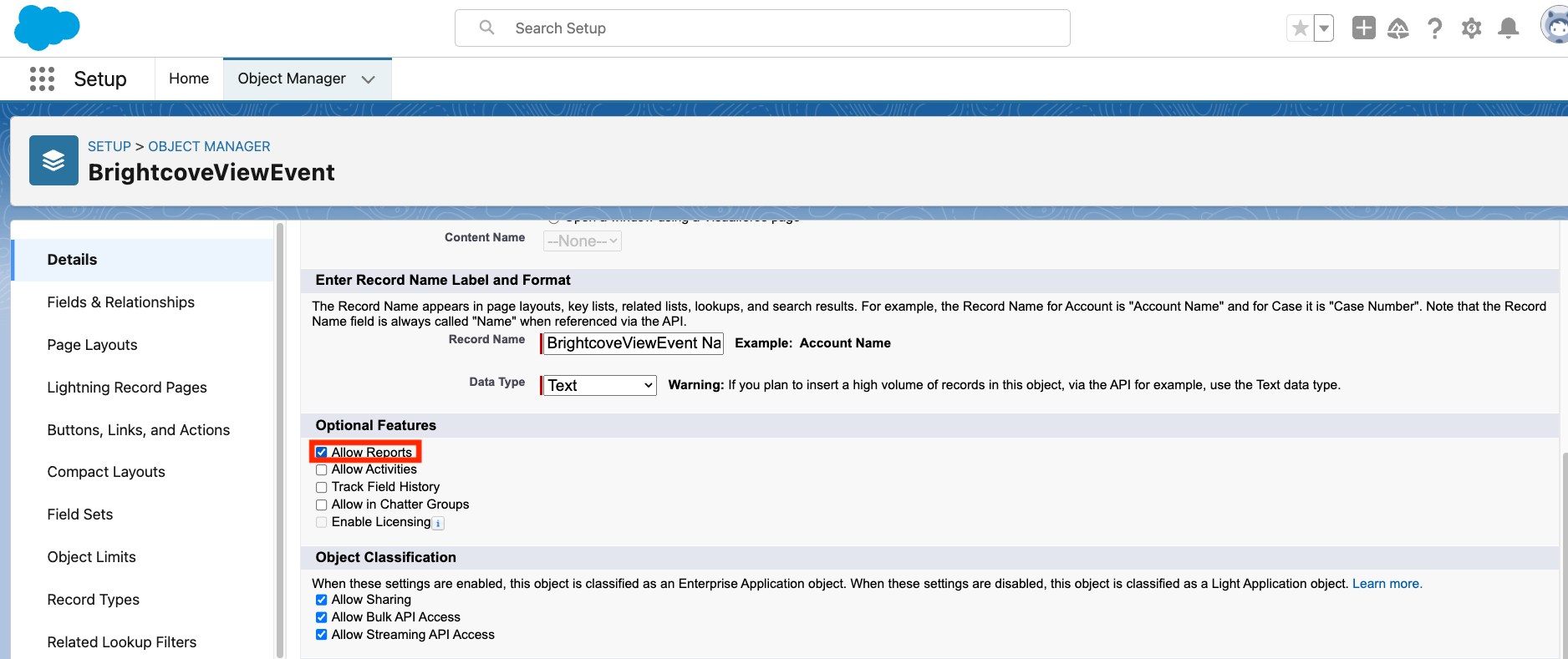
Task: Click the BrightcoveViewEvent object layers icon
Action: 53,160
